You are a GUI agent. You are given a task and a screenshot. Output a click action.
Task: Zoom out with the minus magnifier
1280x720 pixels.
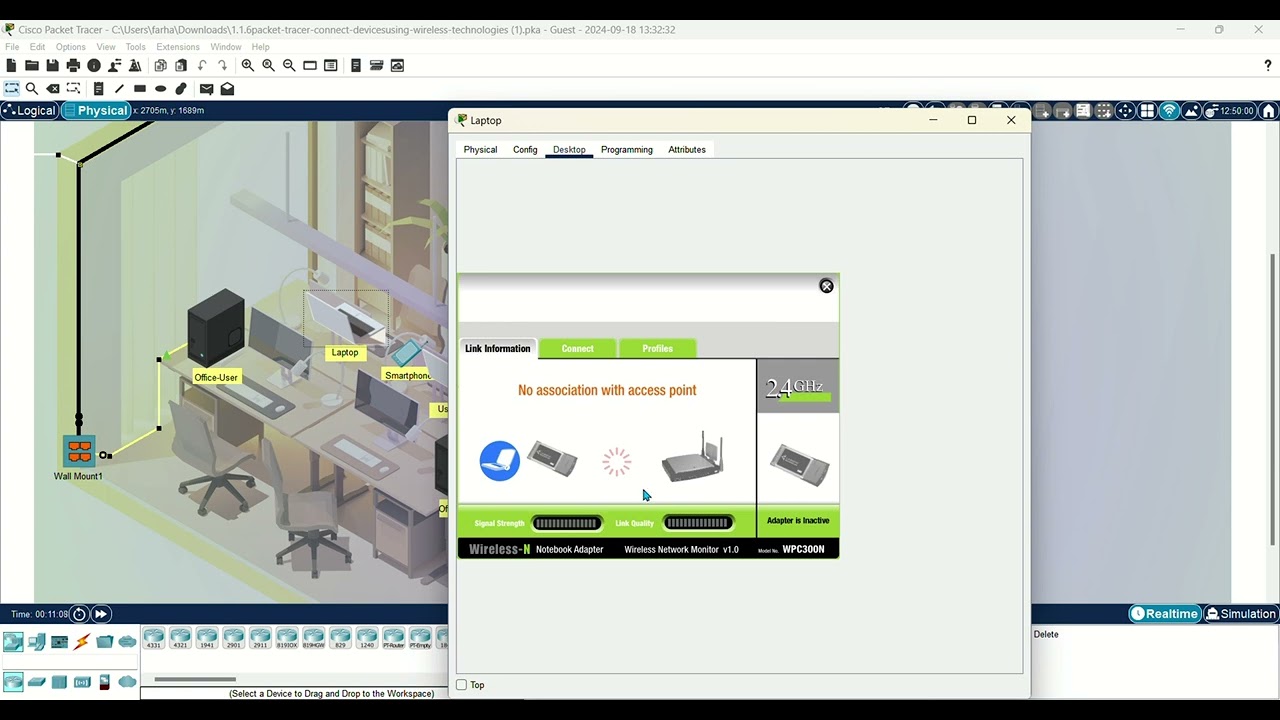(289, 65)
